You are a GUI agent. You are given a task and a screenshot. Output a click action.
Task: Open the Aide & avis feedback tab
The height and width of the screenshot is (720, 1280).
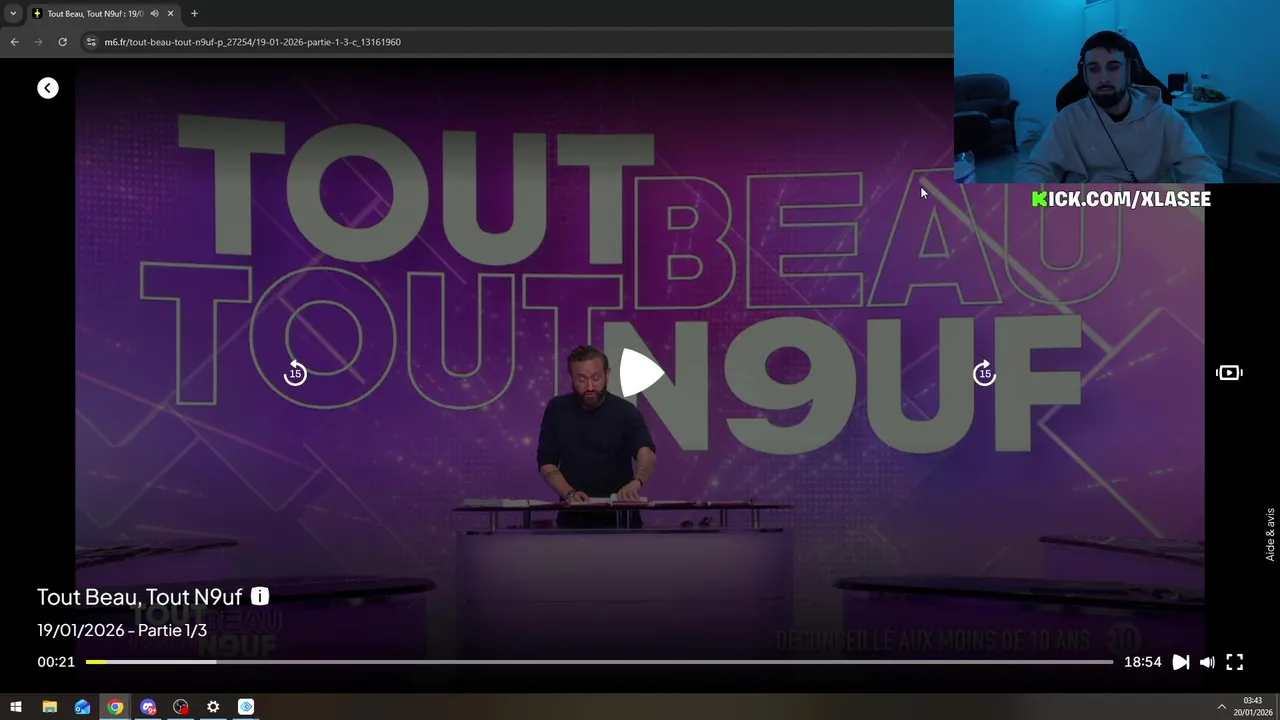tap(1271, 534)
